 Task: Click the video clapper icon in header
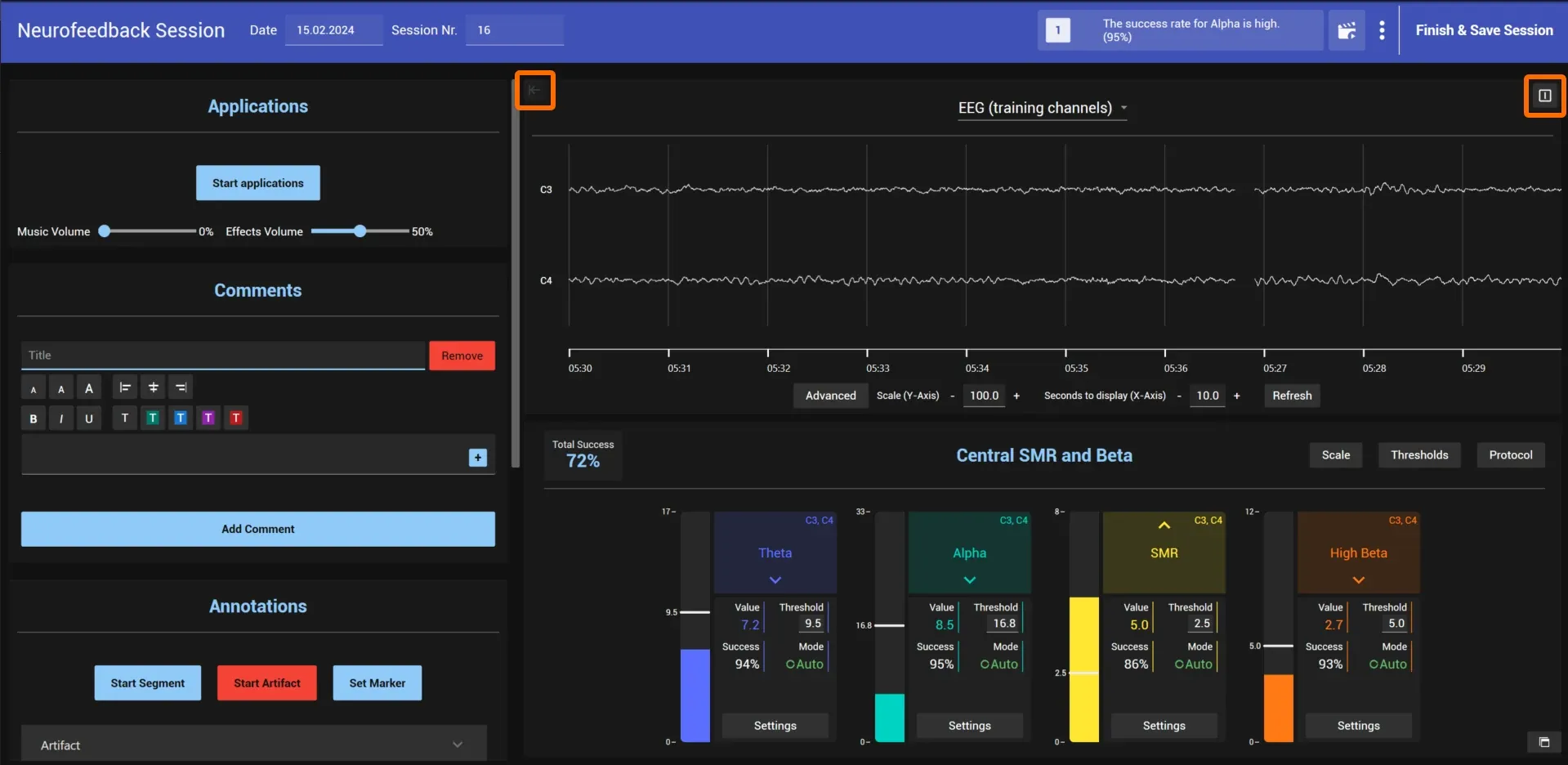click(1347, 31)
